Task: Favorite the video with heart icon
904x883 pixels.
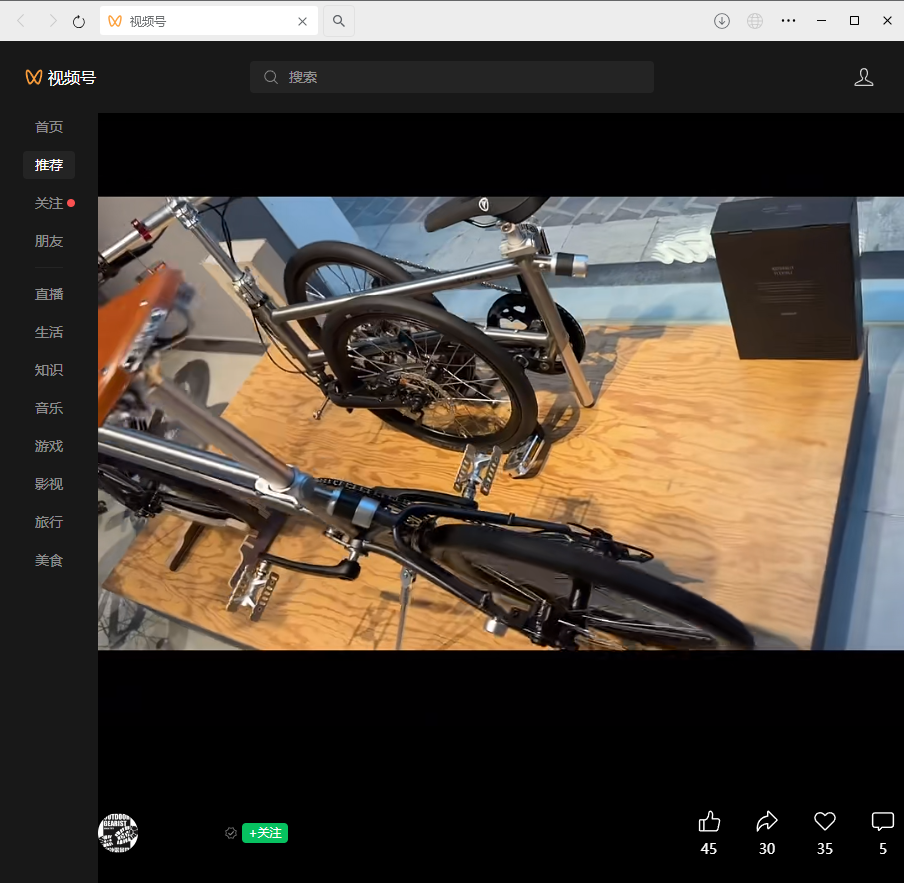Action: click(824, 822)
